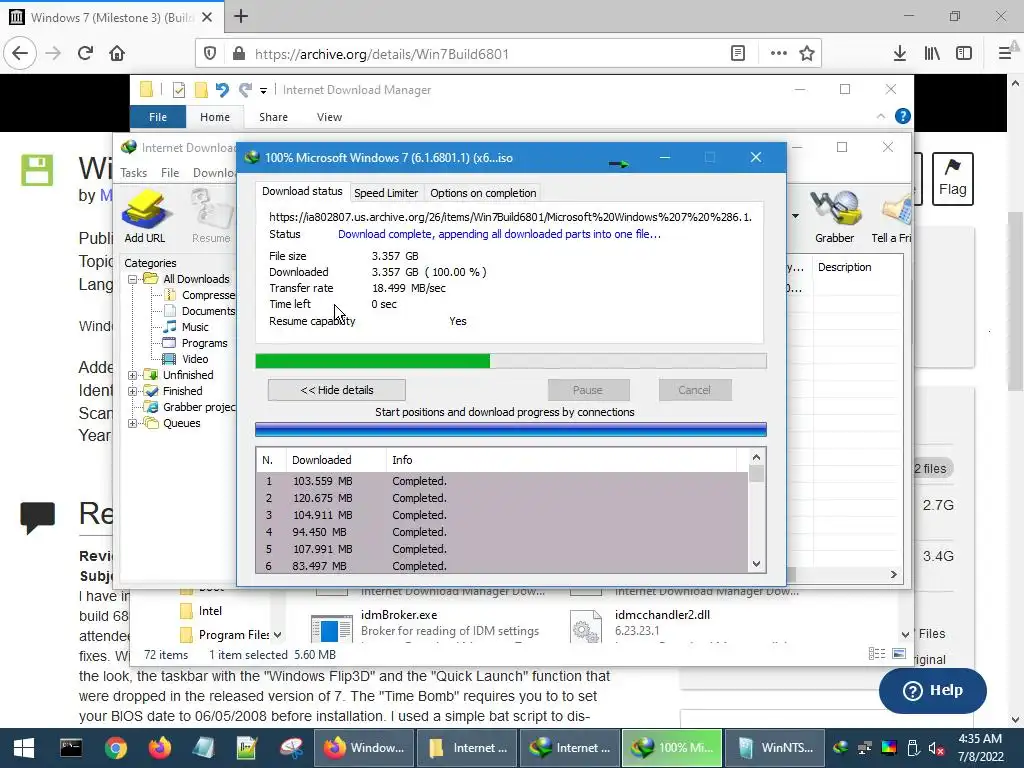
Task: Switch to WinNTS taskbar window
Action: (775, 748)
